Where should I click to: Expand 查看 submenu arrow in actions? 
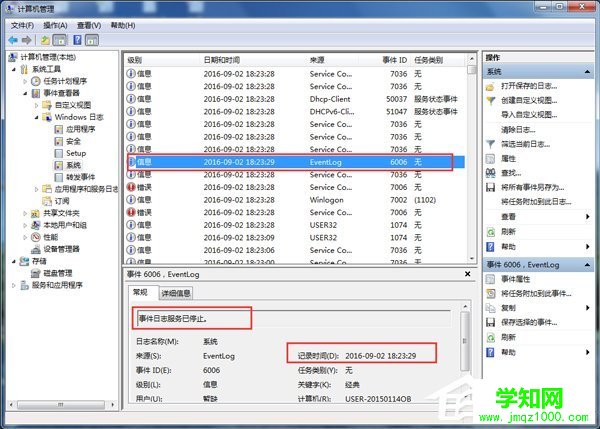point(587,217)
